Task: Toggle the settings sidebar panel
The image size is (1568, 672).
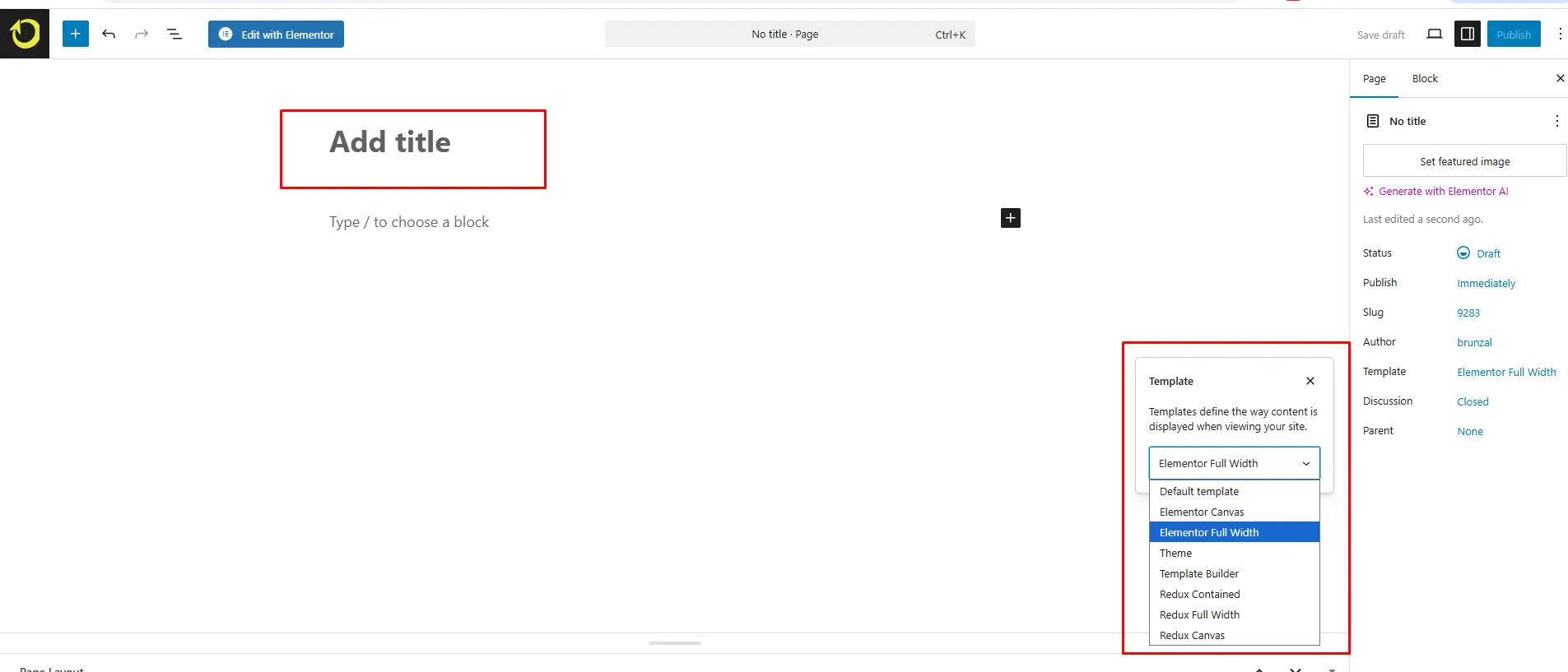Action: point(1468,34)
